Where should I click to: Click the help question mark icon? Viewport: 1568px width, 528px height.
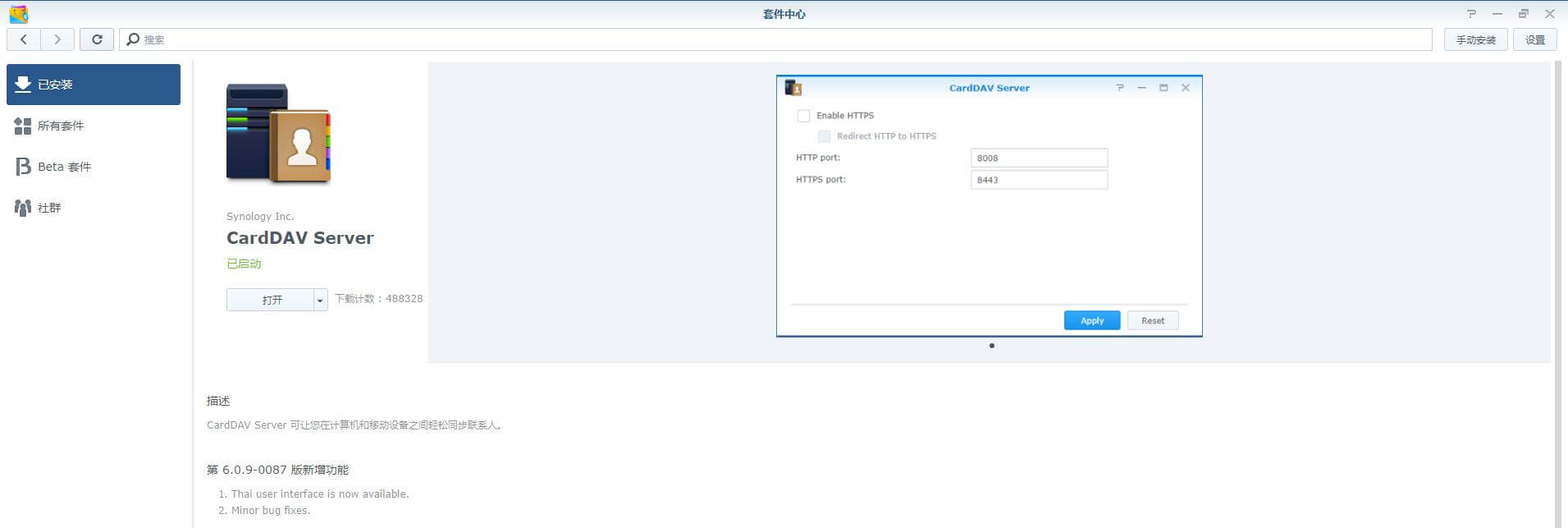coord(1471,14)
